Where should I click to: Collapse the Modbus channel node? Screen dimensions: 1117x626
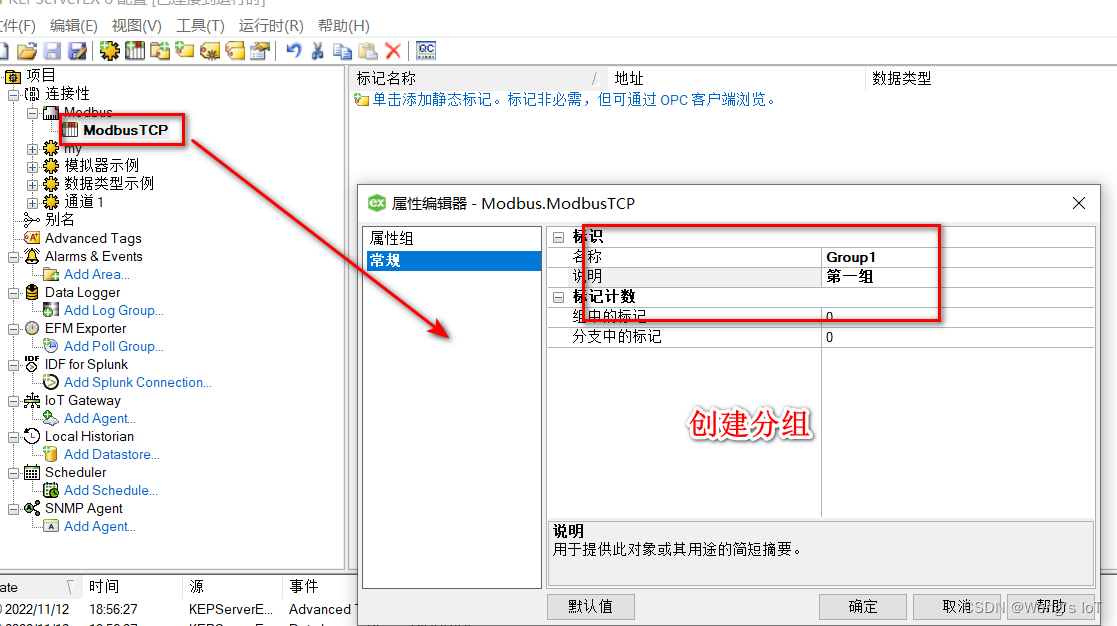tap(32, 113)
